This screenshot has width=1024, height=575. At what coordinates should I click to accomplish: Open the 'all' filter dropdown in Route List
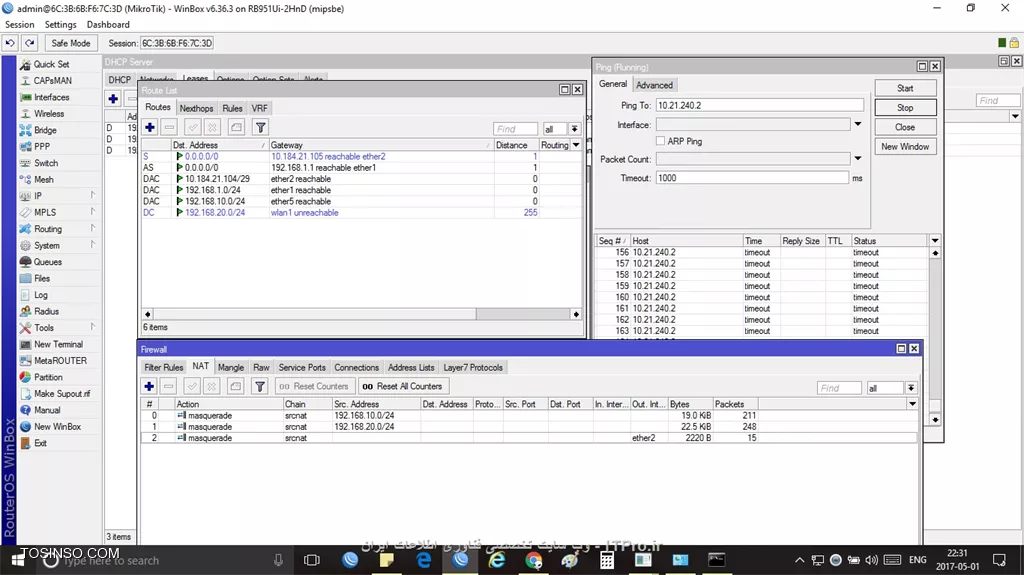(x=574, y=129)
